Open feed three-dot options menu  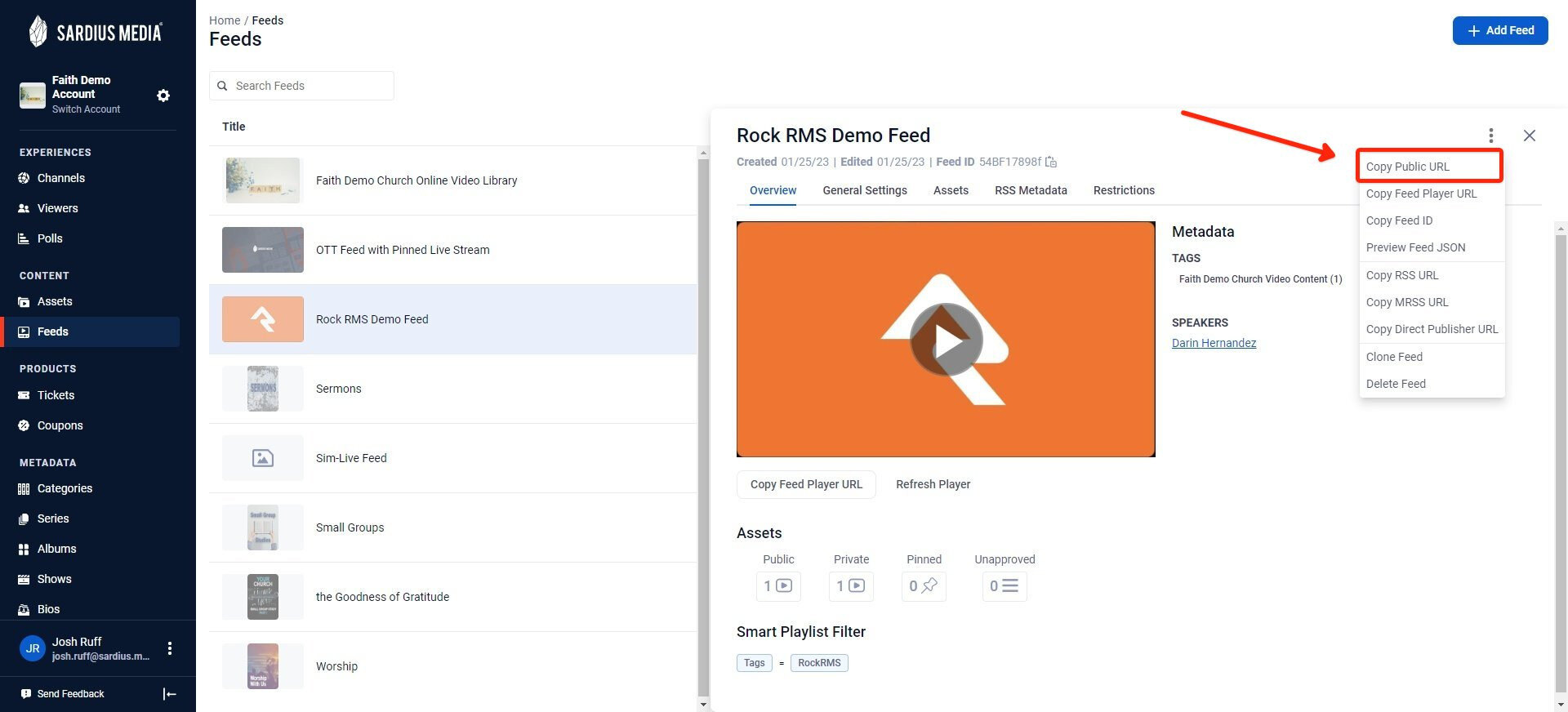[x=1490, y=136]
